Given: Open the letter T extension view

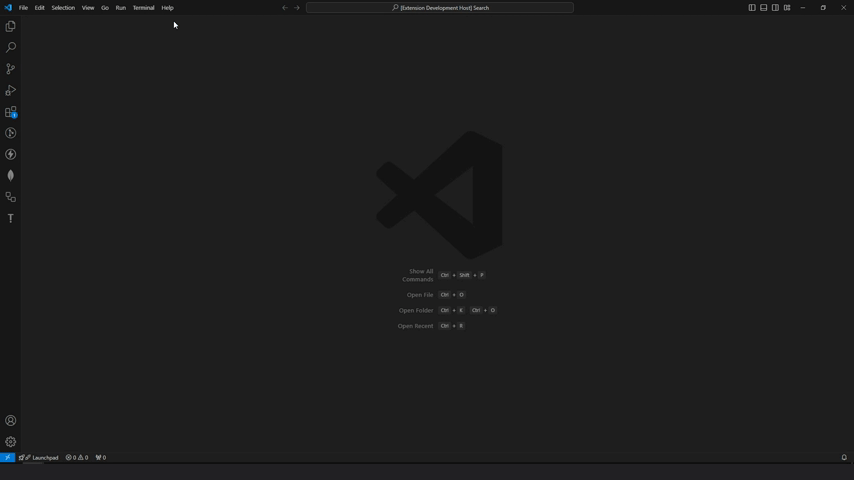Looking at the screenshot, I should pos(10,218).
